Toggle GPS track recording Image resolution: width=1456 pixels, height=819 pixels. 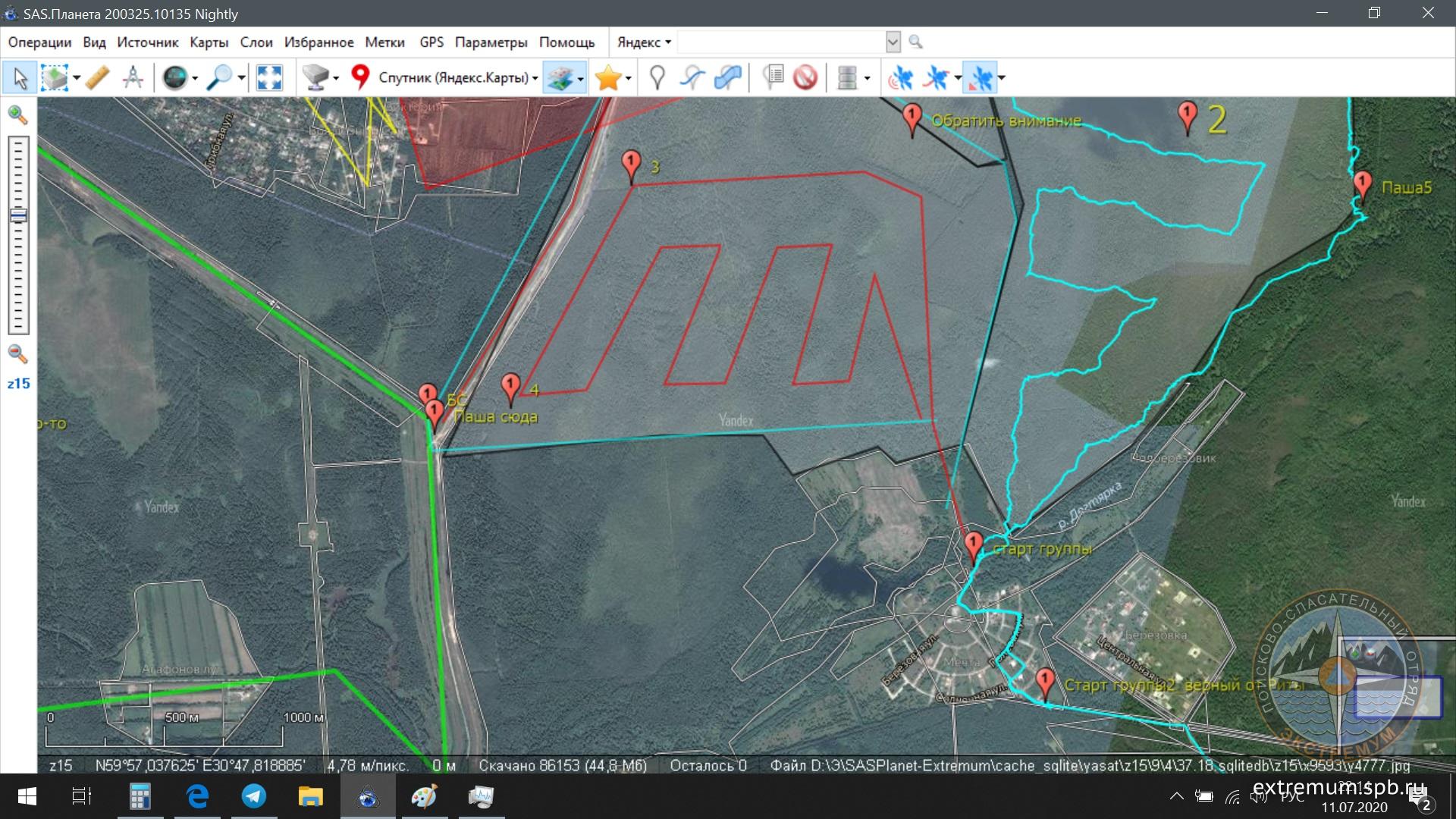[937, 77]
